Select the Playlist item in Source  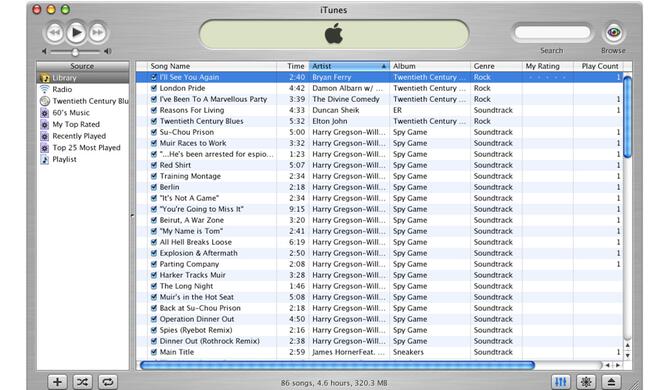tap(82, 159)
